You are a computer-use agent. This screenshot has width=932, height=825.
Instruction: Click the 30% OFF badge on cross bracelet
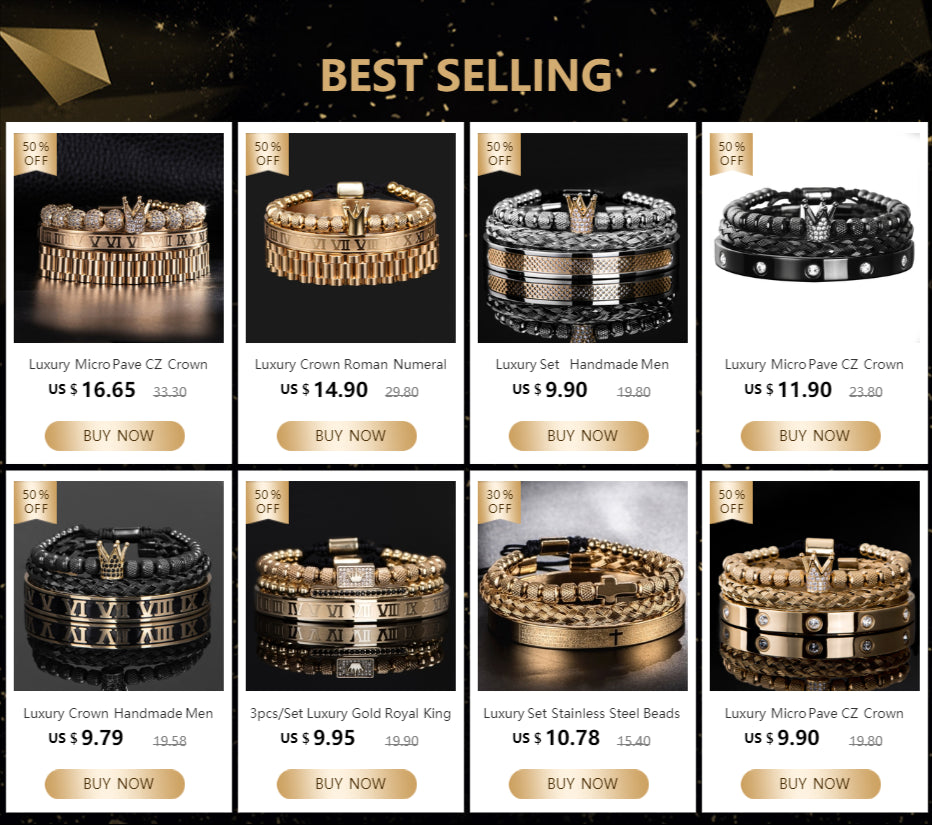click(x=499, y=502)
